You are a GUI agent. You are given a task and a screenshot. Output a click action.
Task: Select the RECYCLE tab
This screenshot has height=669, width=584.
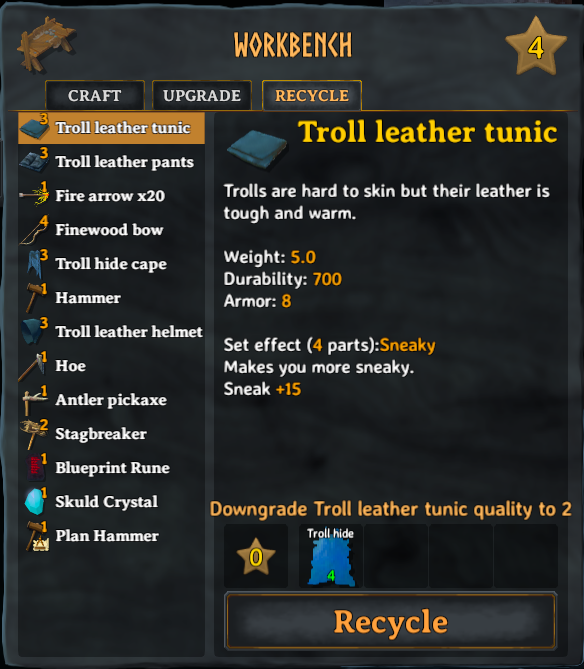click(x=312, y=96)
